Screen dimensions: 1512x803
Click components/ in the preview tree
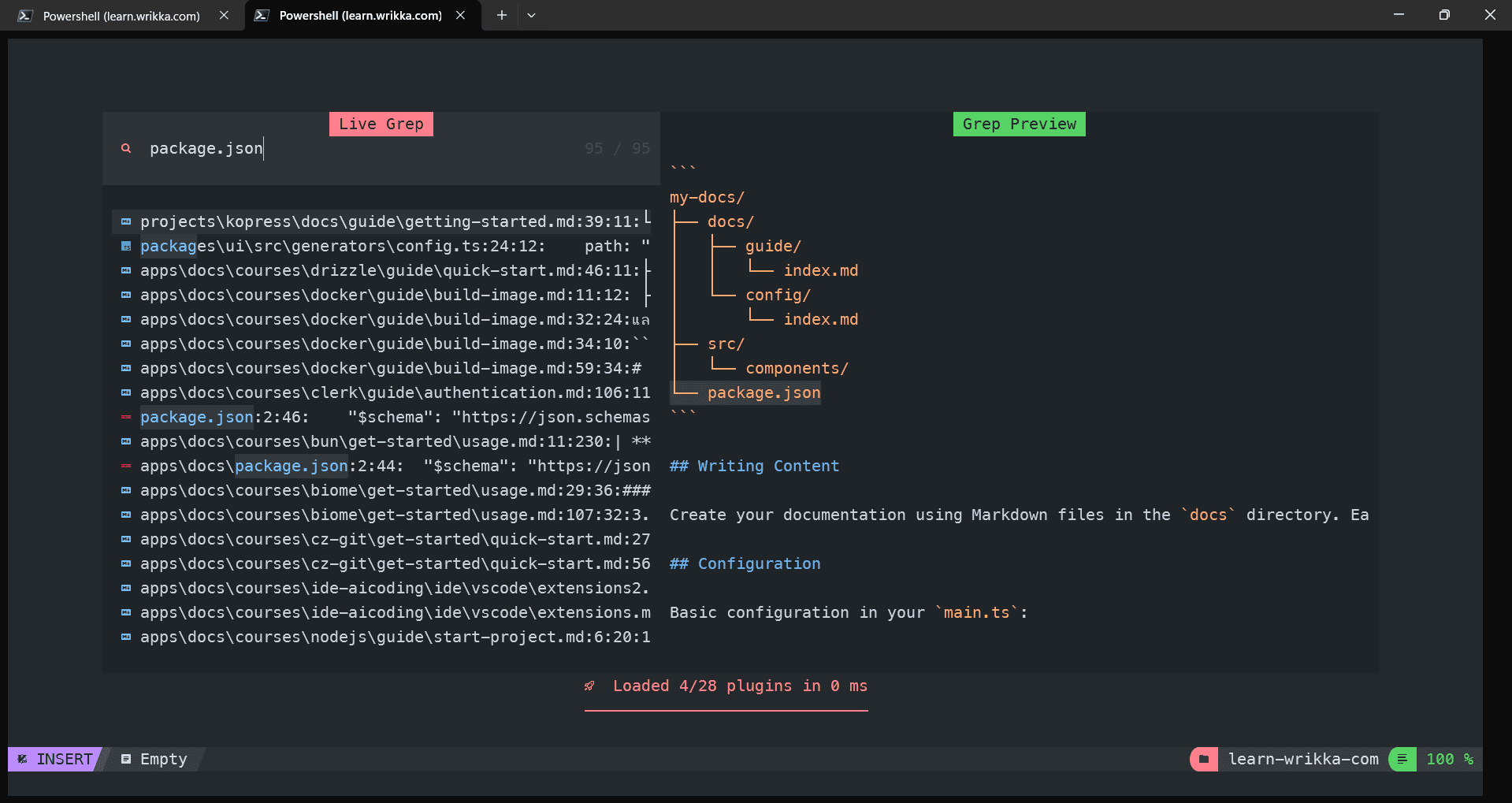[x=797, y=368]
